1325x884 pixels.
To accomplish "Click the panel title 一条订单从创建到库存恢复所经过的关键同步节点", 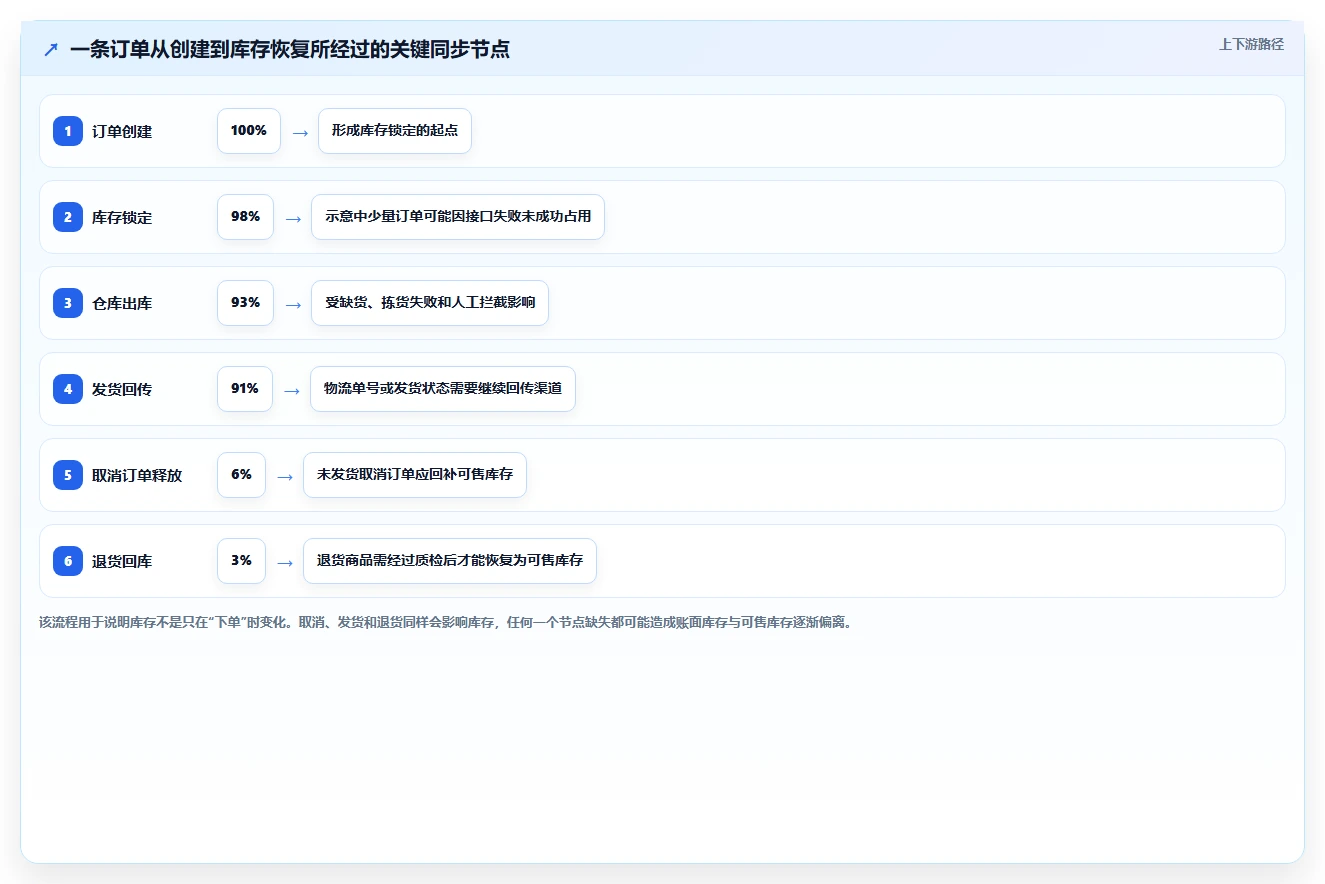I will pyautogui.click(x=290, y=50).
